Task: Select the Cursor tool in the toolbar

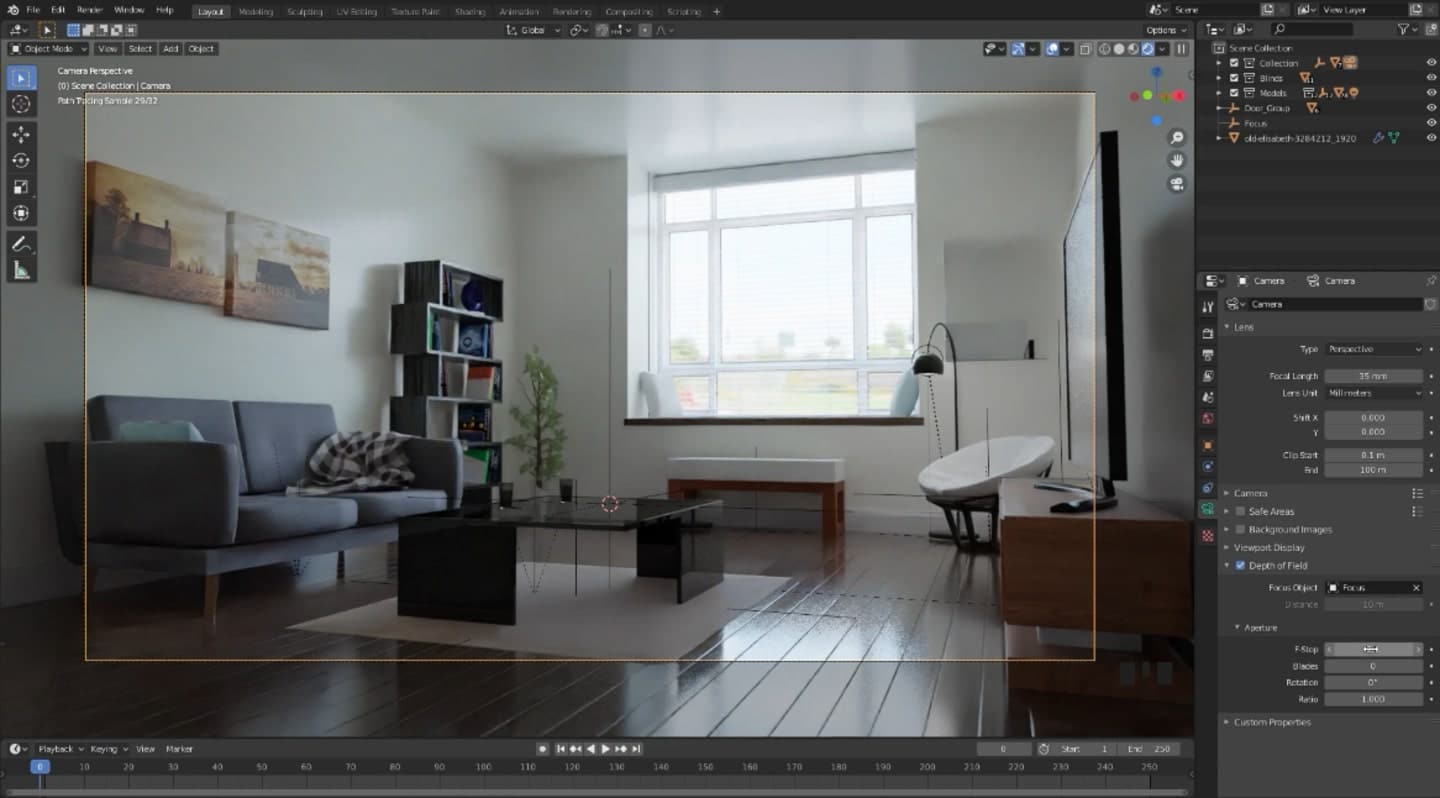Action: click(22, 104)
